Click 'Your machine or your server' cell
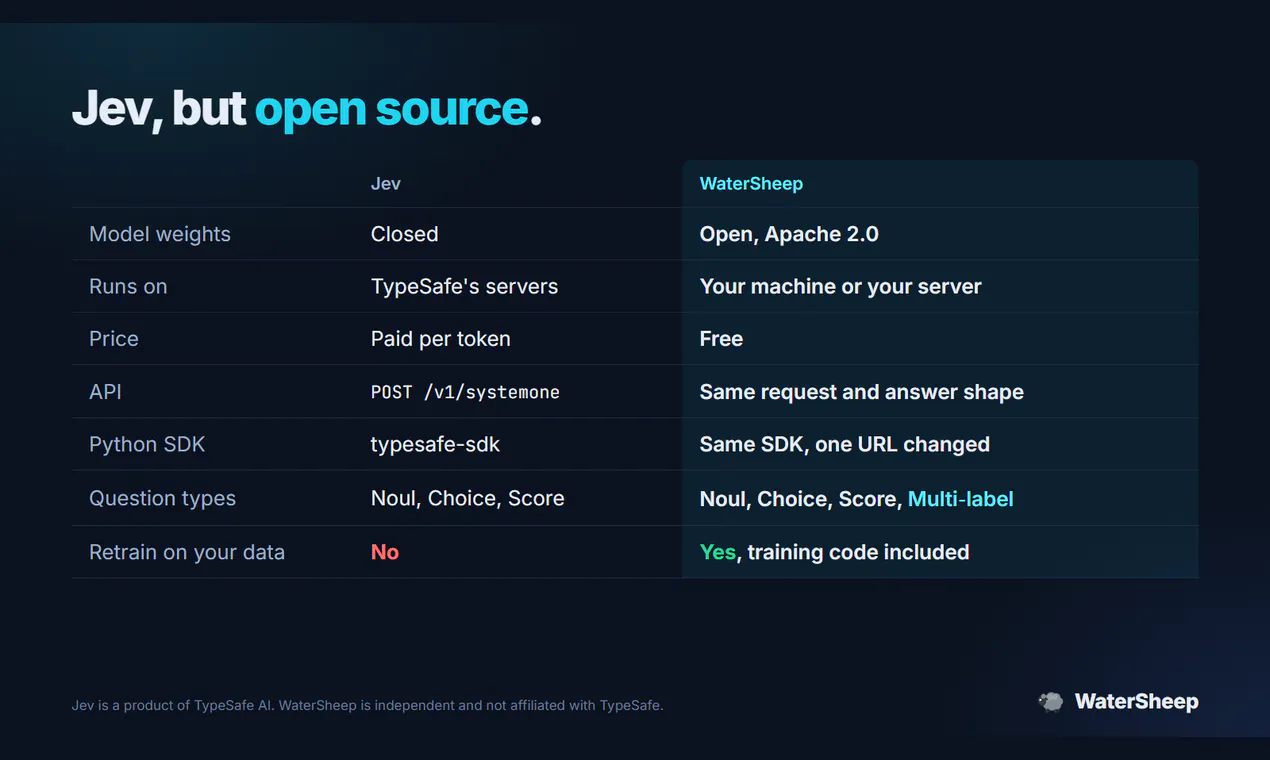 click(x=840, y=286)
